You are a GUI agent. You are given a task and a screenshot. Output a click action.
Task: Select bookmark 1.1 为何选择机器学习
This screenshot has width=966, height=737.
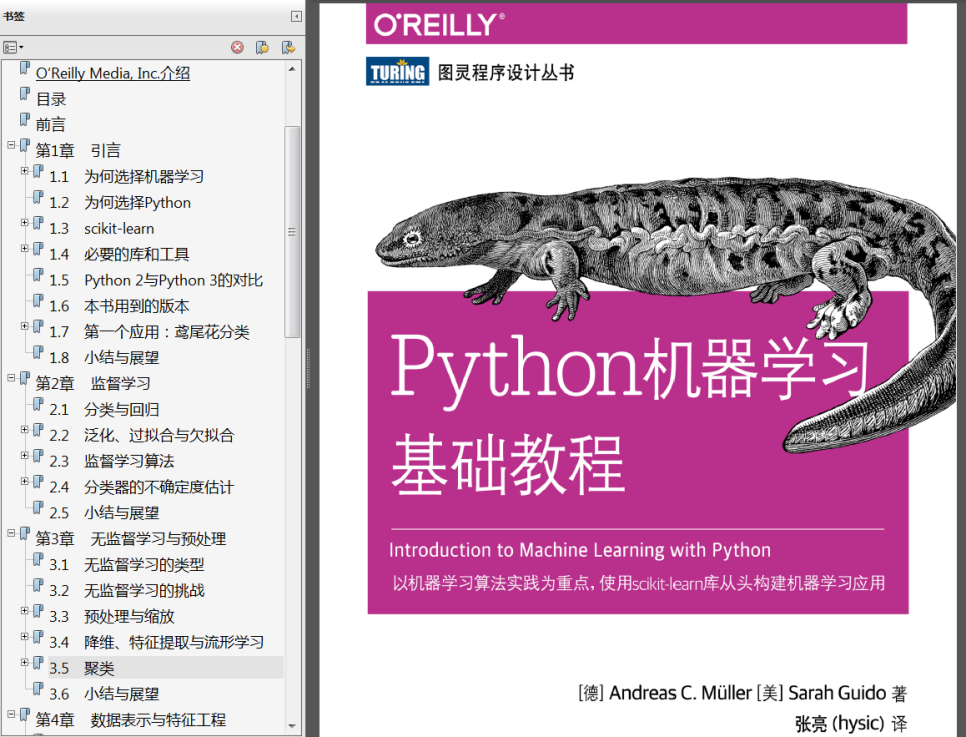126,177
